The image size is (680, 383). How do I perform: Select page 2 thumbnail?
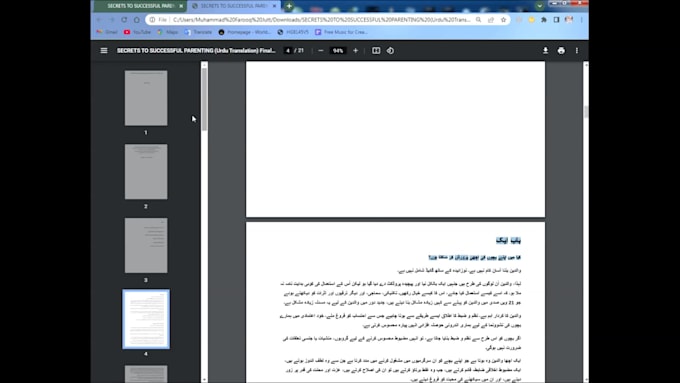[x=146, y=172]
